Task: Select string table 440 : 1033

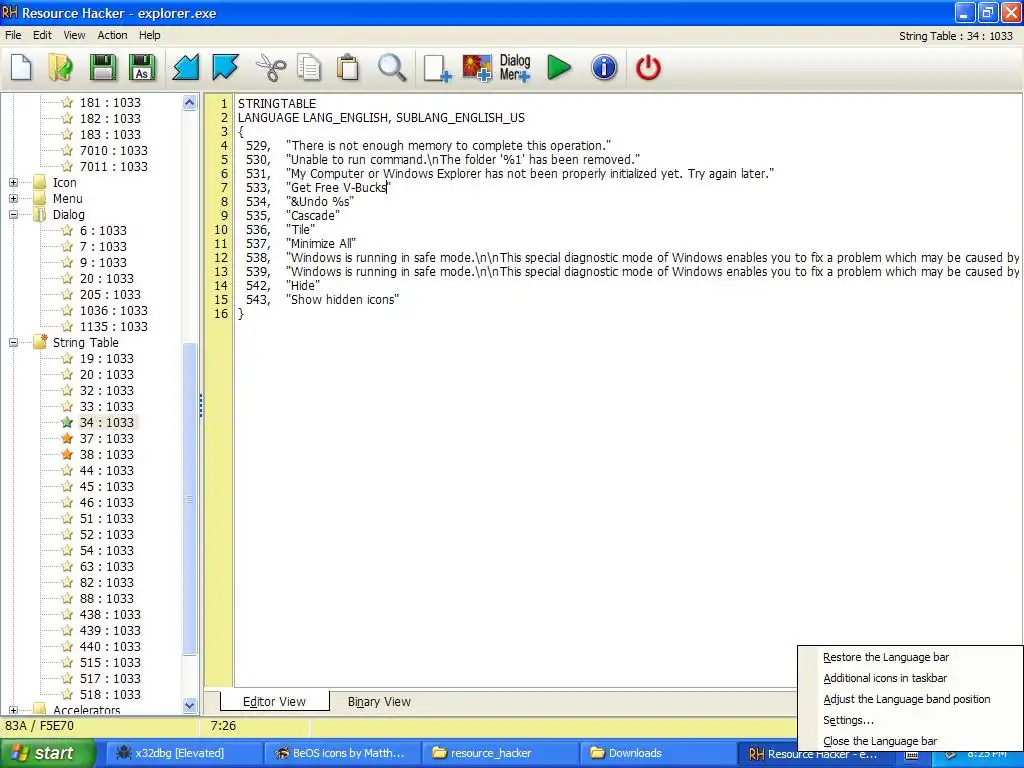Action: (x=110, y=647)
